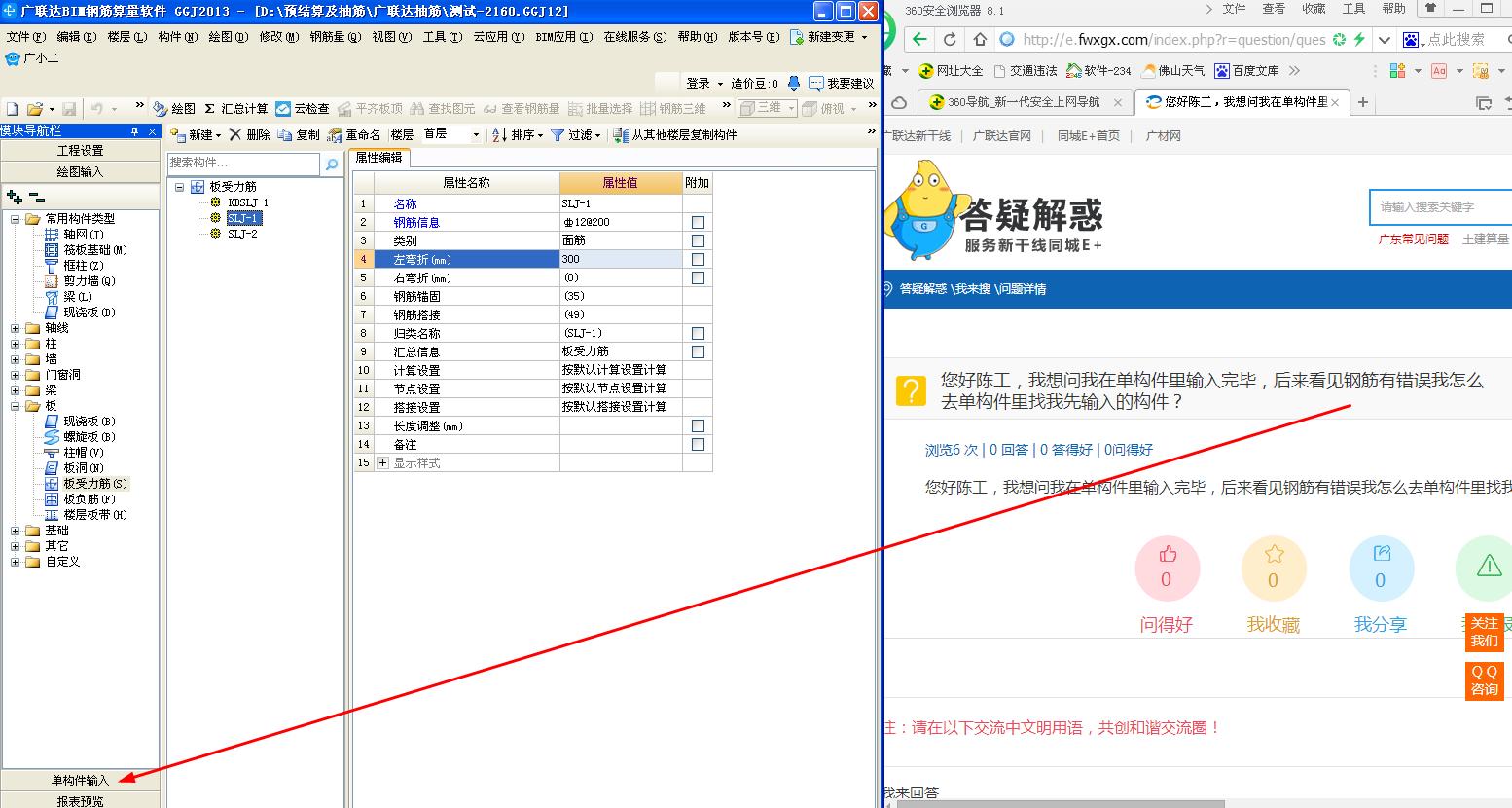This screenshot has width=1512, height=808.
Task: Select 剪力墙(Q) shear wall
Action: click(80, 281)
